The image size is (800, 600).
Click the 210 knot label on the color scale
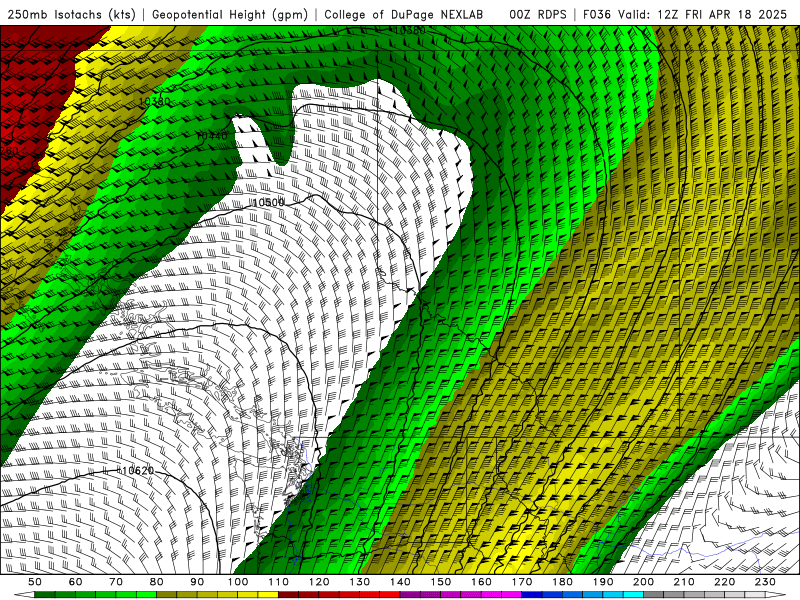point(684,582)
